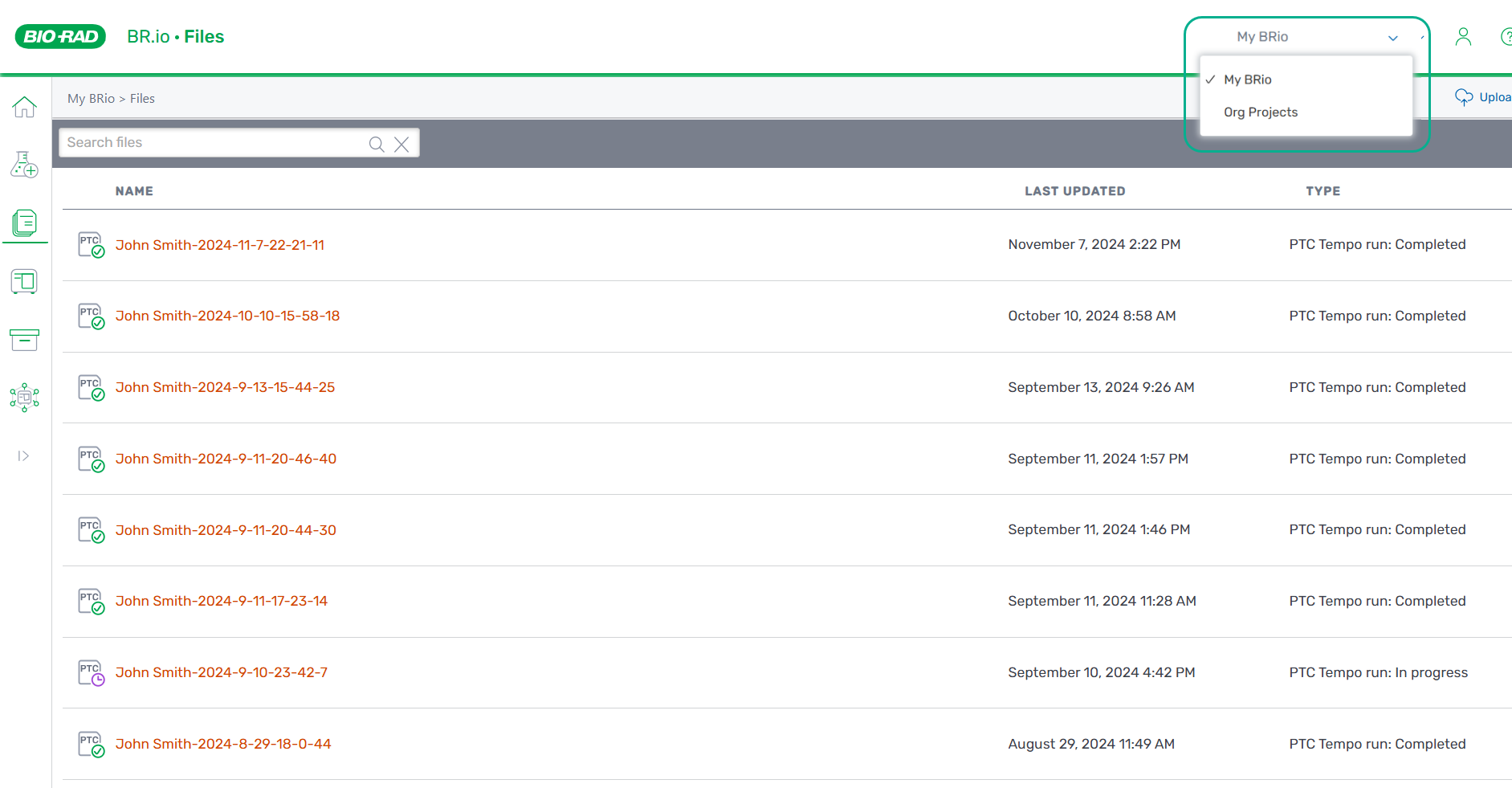The height and width of the screenshot is (788, 1512).
Task: Click the PTC icon for John Smith-2024-8-29-18-0-44
Action: 91,744
